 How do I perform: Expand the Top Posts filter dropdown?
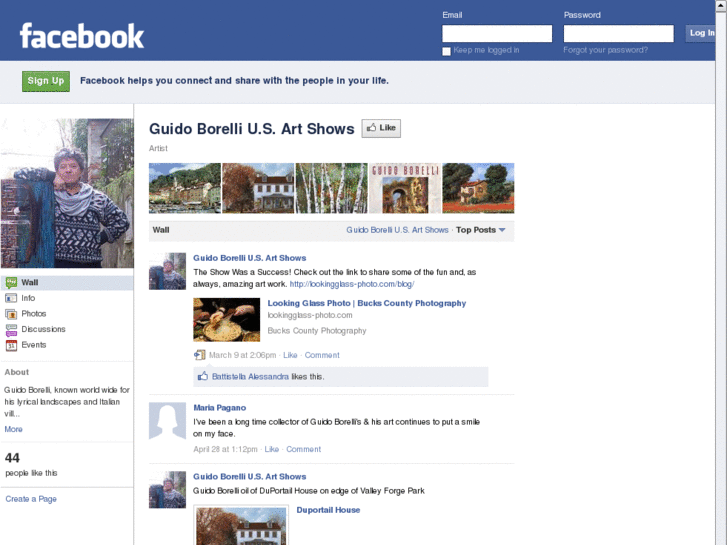coord(480,230)
